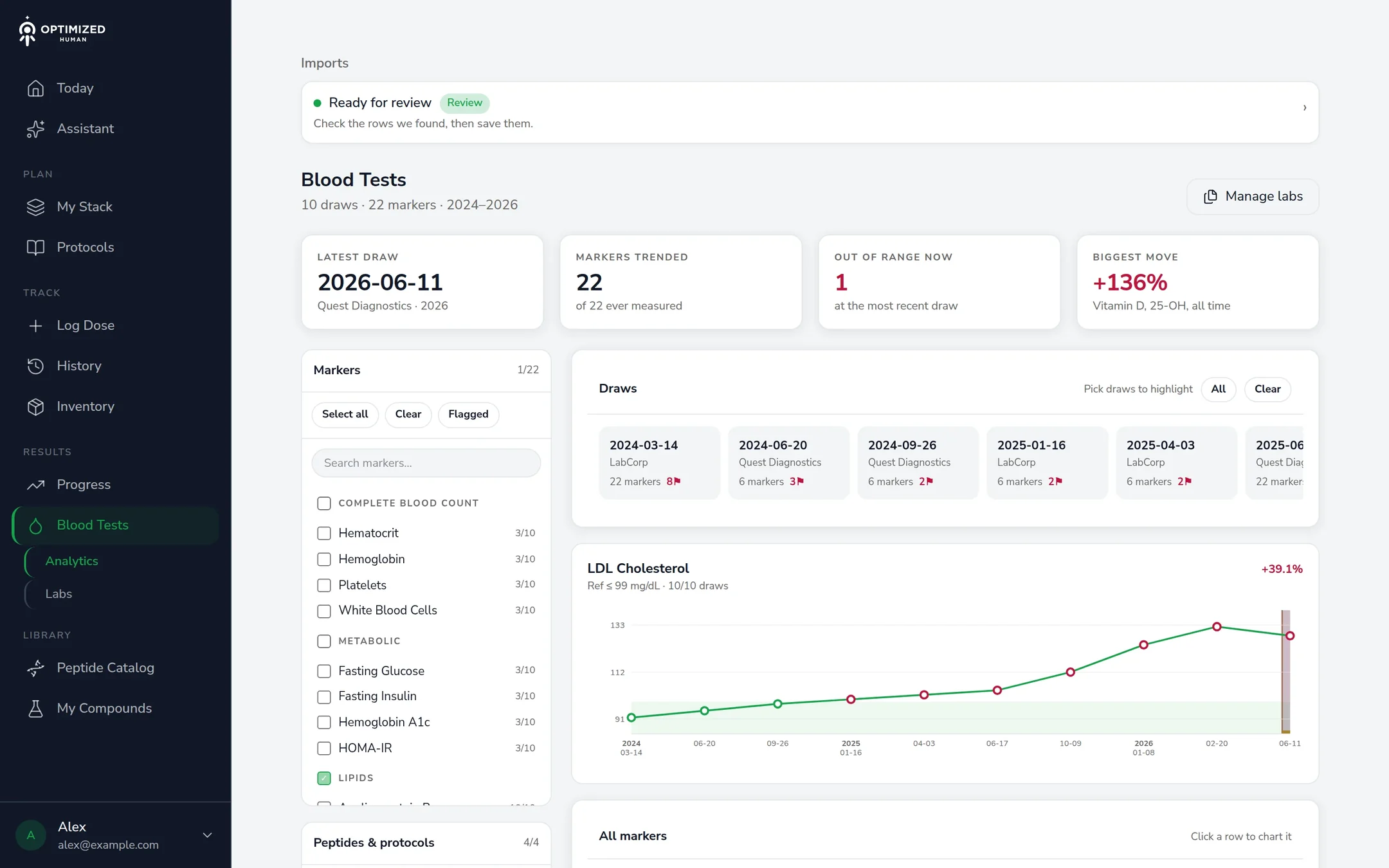Open the History page label
The height and width of the screenshot is (868, 1389).
point(79,366)
